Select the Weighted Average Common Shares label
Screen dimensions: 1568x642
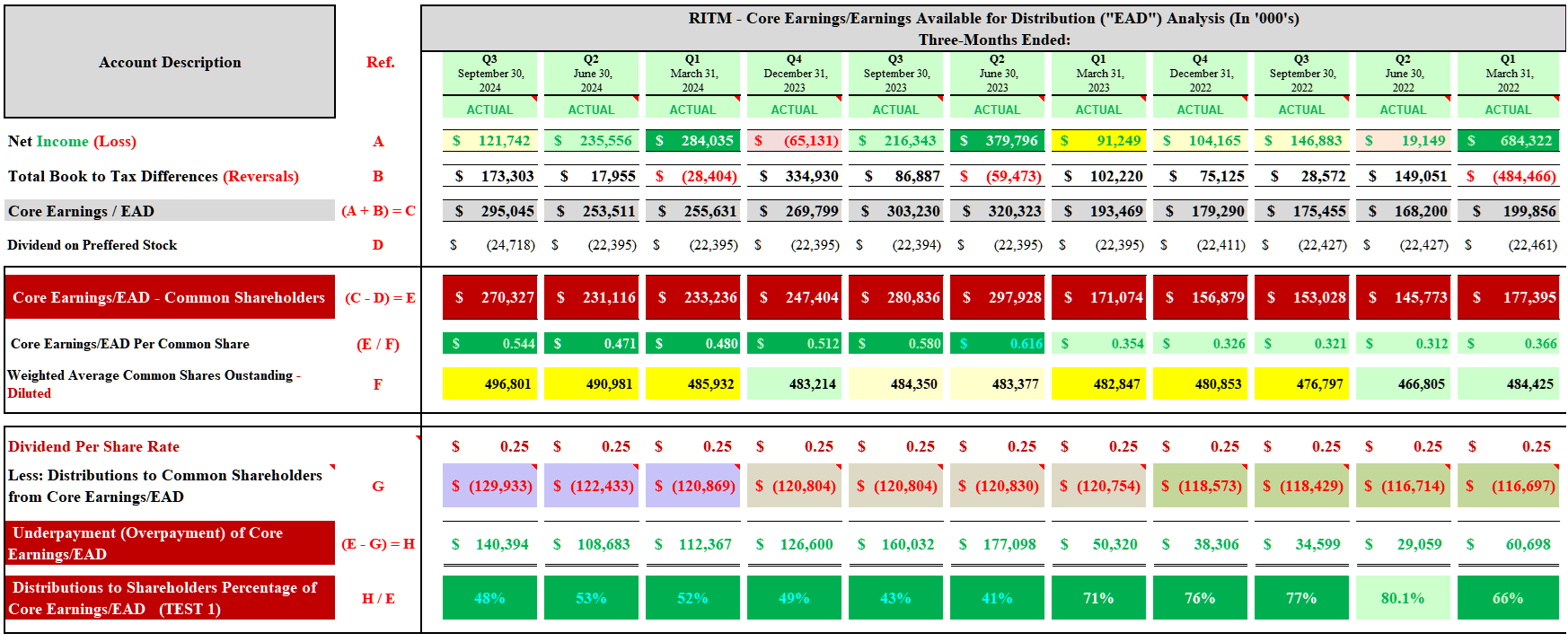[154, 383]
